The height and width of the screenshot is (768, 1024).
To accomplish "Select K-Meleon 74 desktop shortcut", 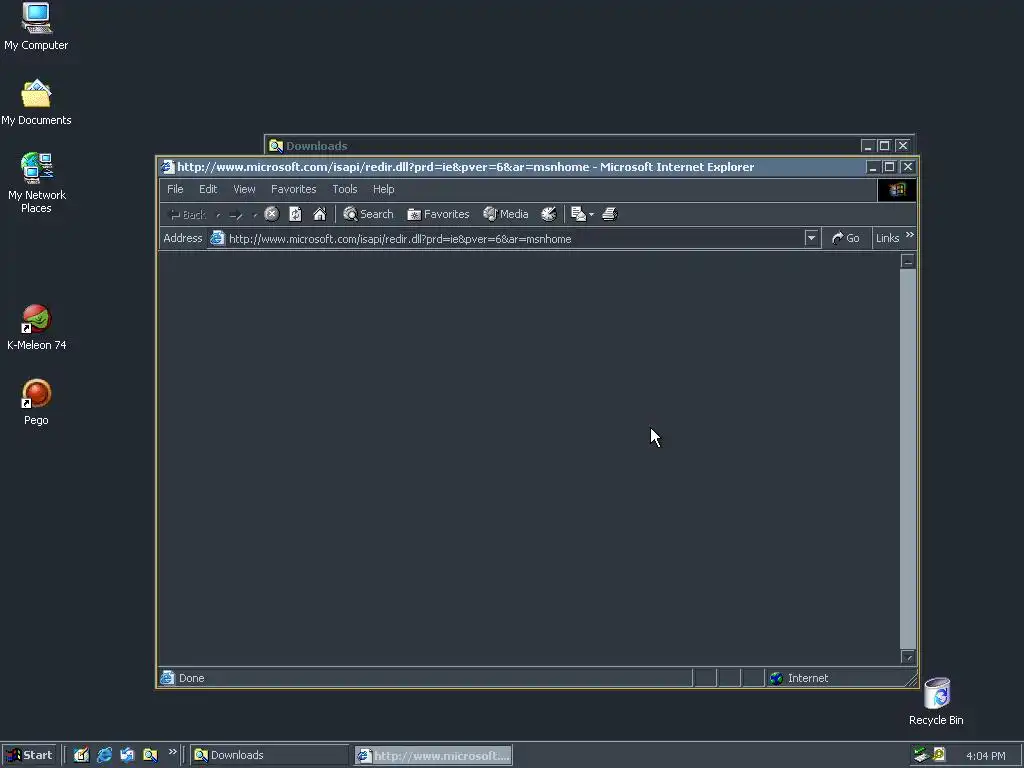I will click(x=37, y=327).
